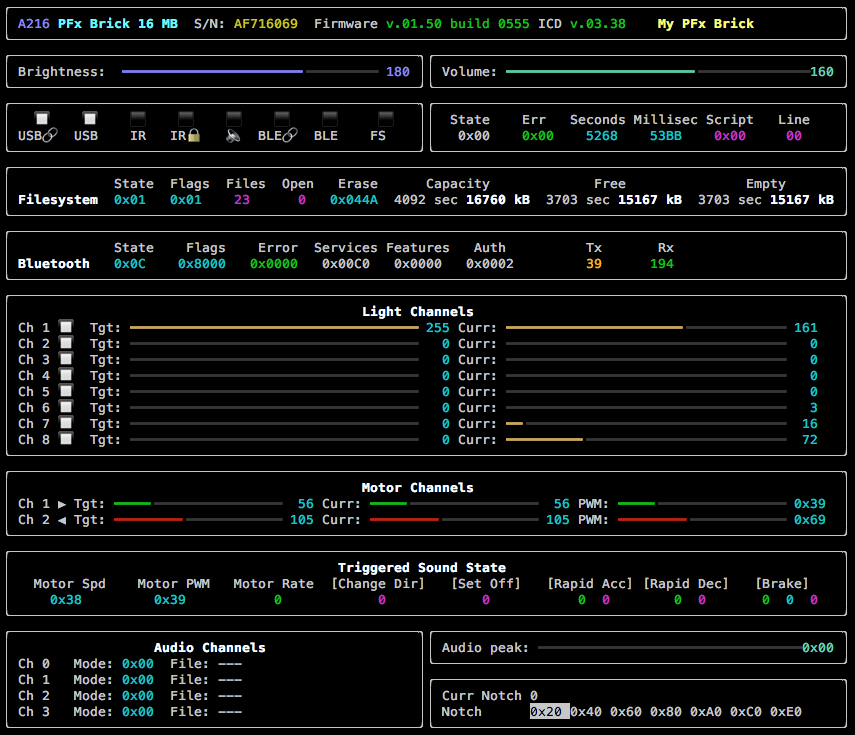Viewport: 855px width, 735px height.
Task: Click Filesystem Erase value 0x044A
Action: pyautogui.click(x=354, y=200)
